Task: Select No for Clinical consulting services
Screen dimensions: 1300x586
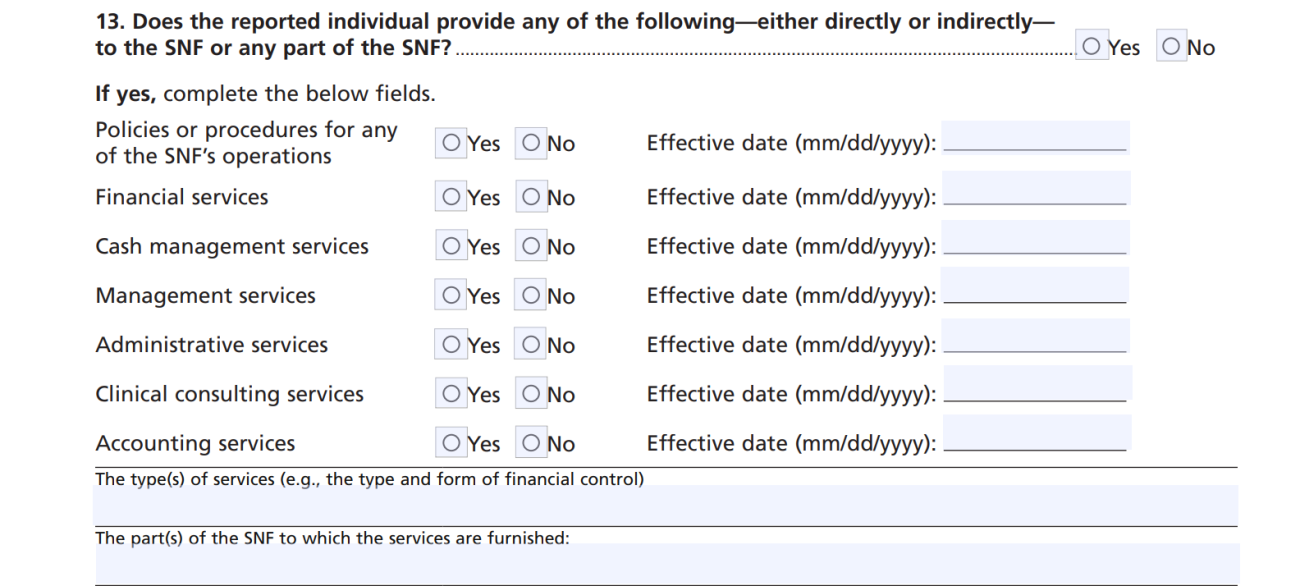Action: tap(531, 393)
